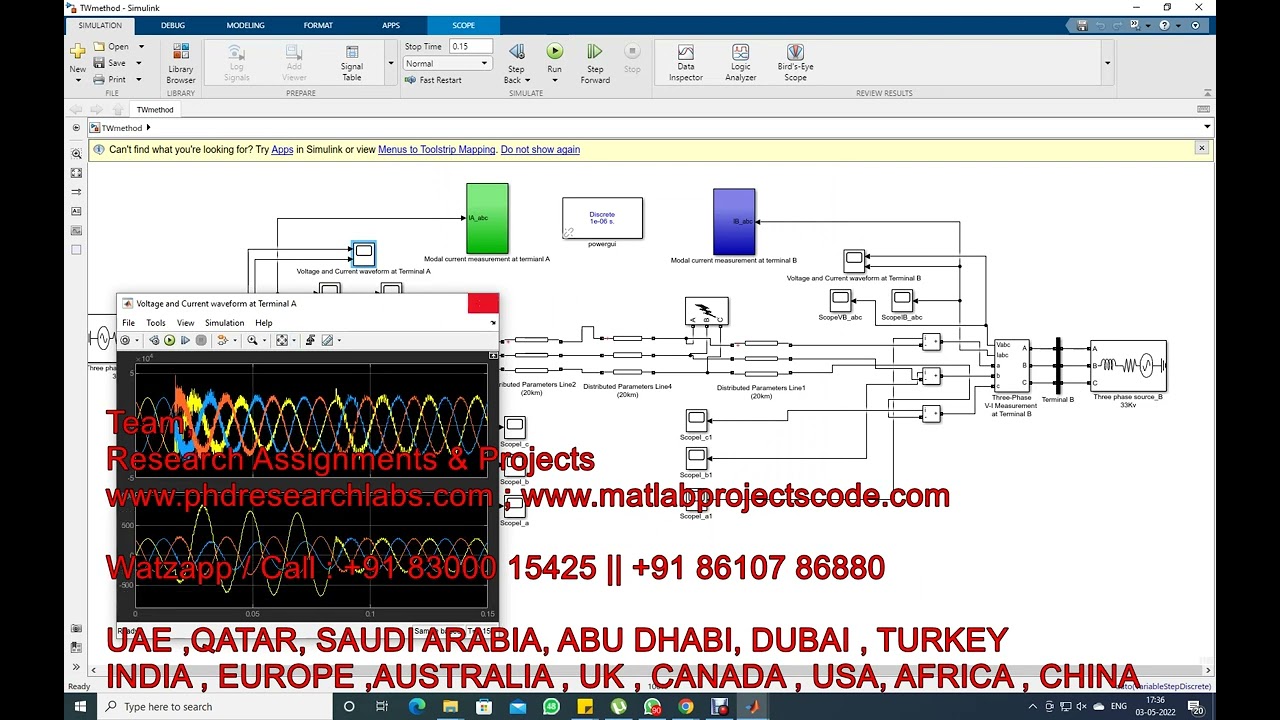The width and height of the screenshot is (1280, 720).
Task: Click the powergui Discrete block
Action: click(602, 218)
